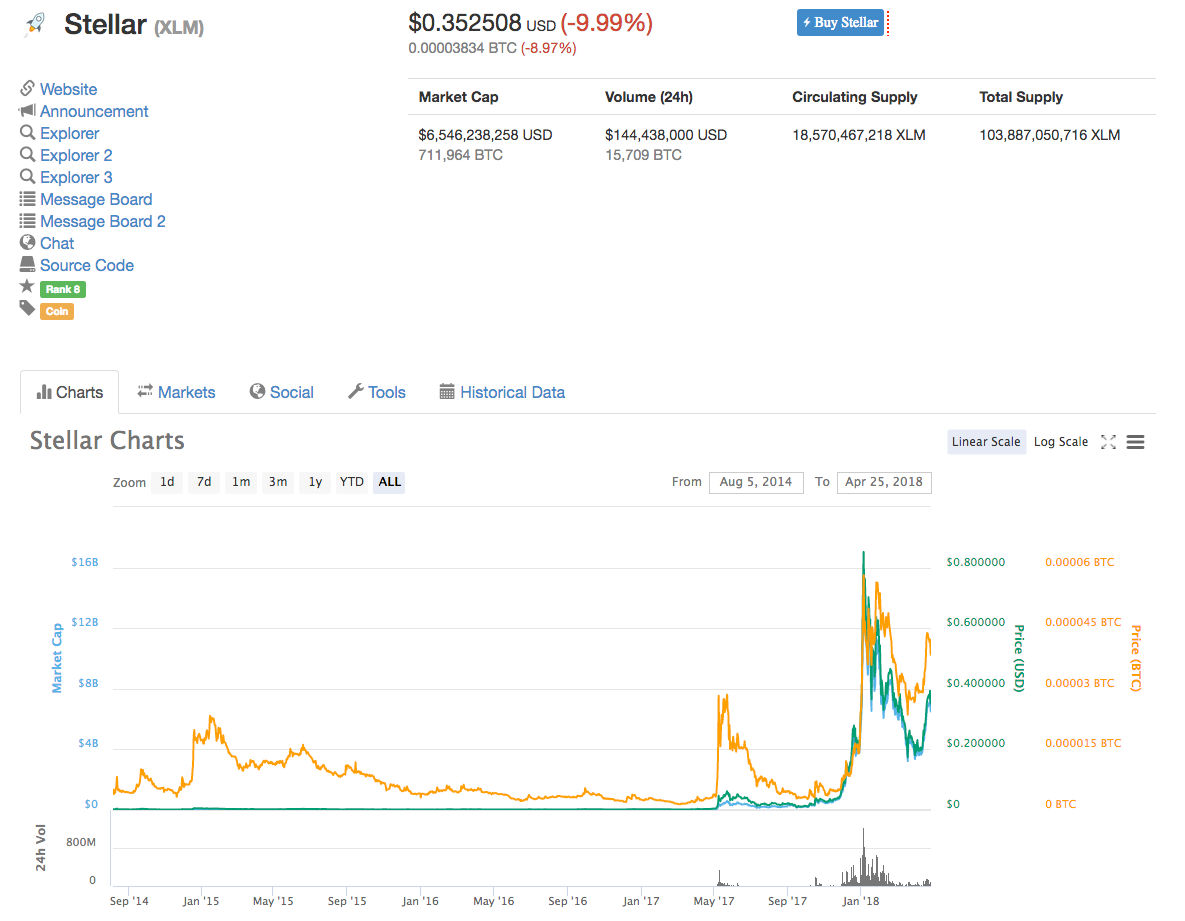Open the Announcement link
The image size is (1185, 921).
(x=94, y=111)
